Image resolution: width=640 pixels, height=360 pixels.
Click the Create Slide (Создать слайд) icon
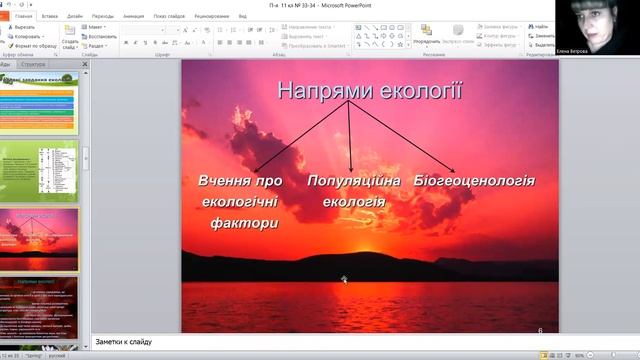coord(70,30)
